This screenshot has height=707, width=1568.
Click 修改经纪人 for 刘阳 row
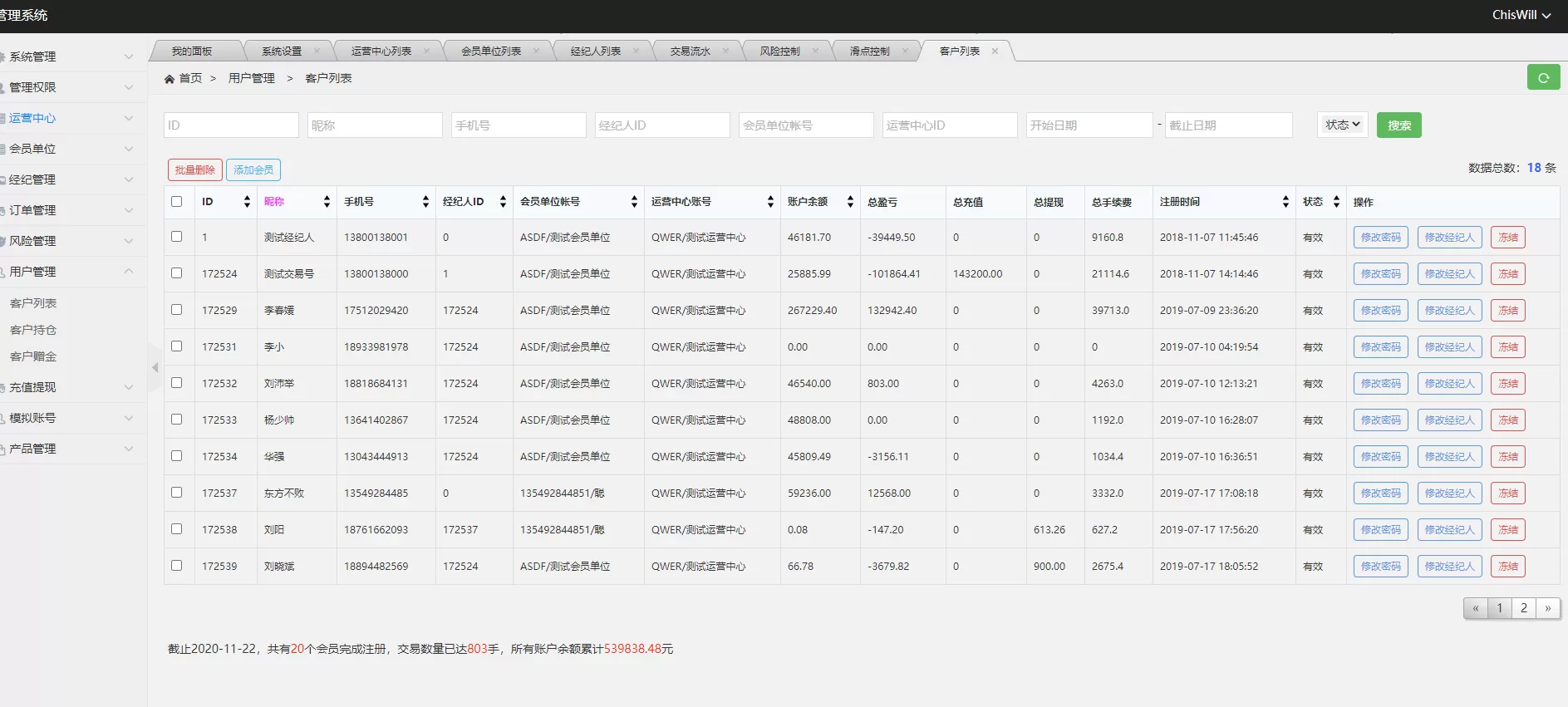1450,529
